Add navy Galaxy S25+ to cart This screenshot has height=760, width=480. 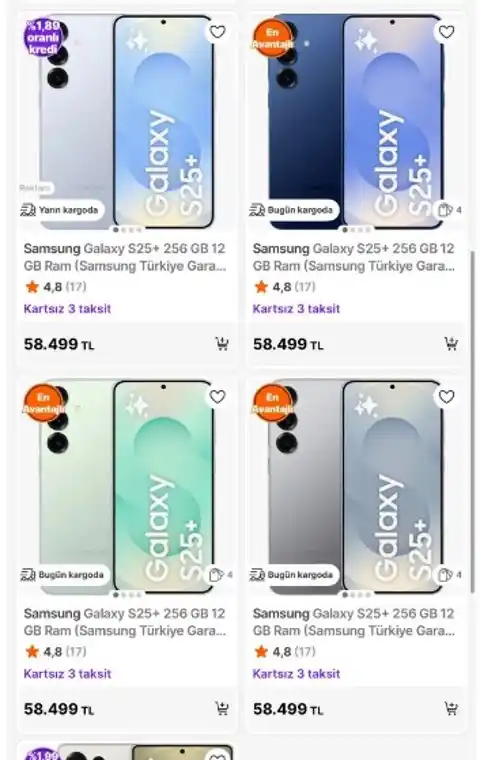point(451,344)
